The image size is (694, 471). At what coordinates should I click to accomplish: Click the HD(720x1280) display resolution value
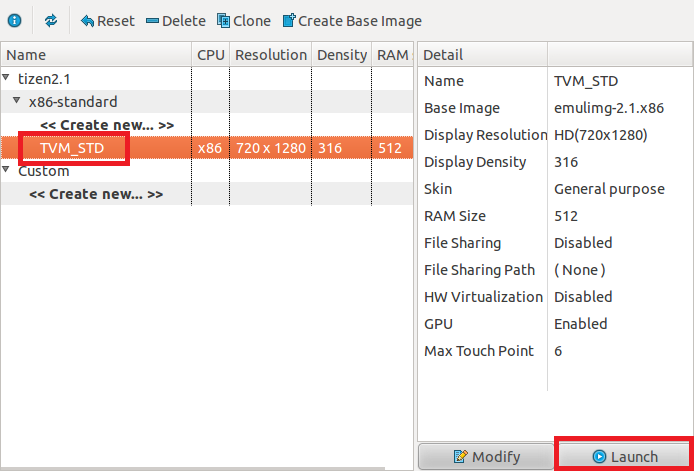[x=601, y=135]
